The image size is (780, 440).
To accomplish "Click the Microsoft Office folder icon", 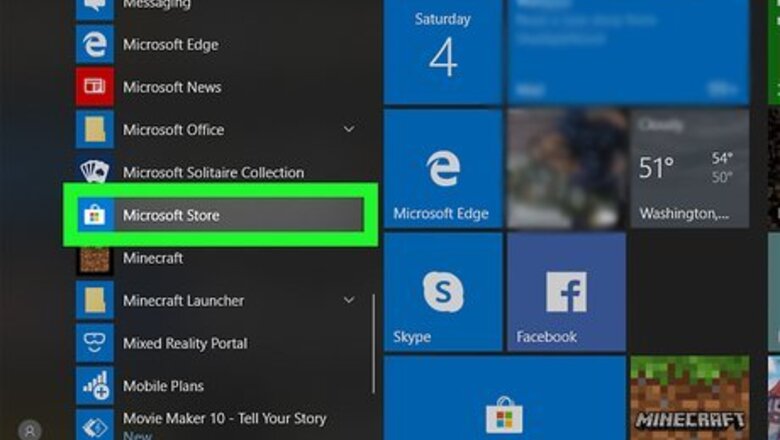I will (x=95, y=130).
